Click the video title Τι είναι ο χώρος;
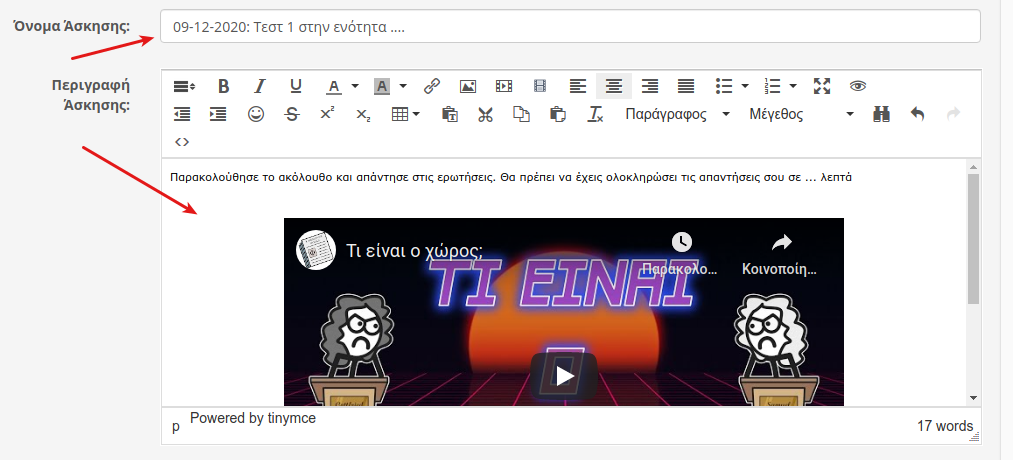 pyautogui.click(x=415, y=251)
